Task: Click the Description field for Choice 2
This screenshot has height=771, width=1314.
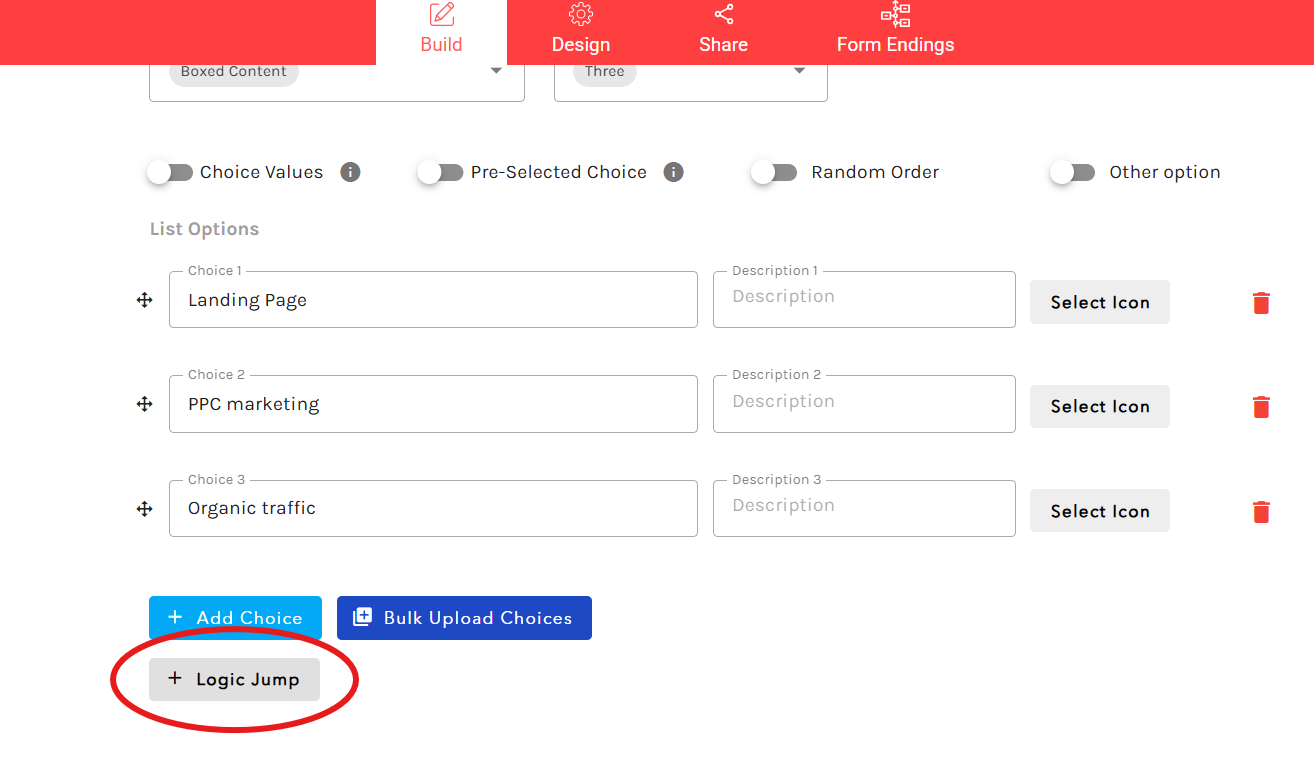Action: (x=864, y=404)
